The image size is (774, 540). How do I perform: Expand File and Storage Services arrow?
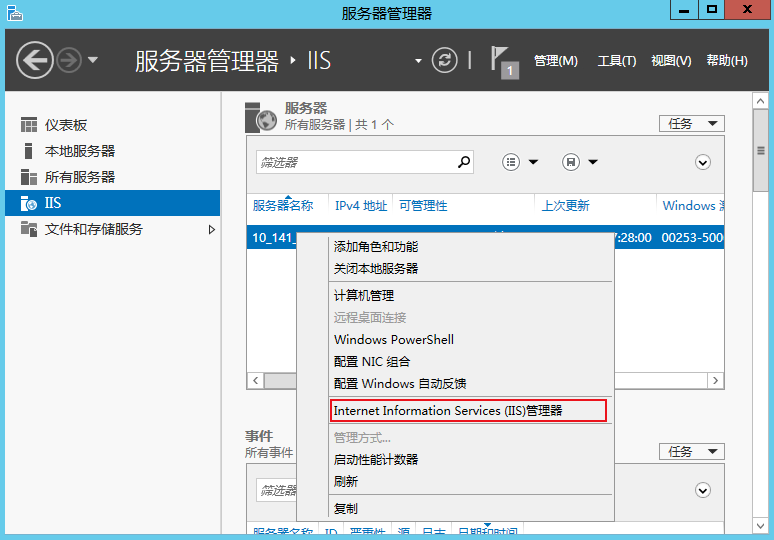pyautogui.click(x=211, y=229)
